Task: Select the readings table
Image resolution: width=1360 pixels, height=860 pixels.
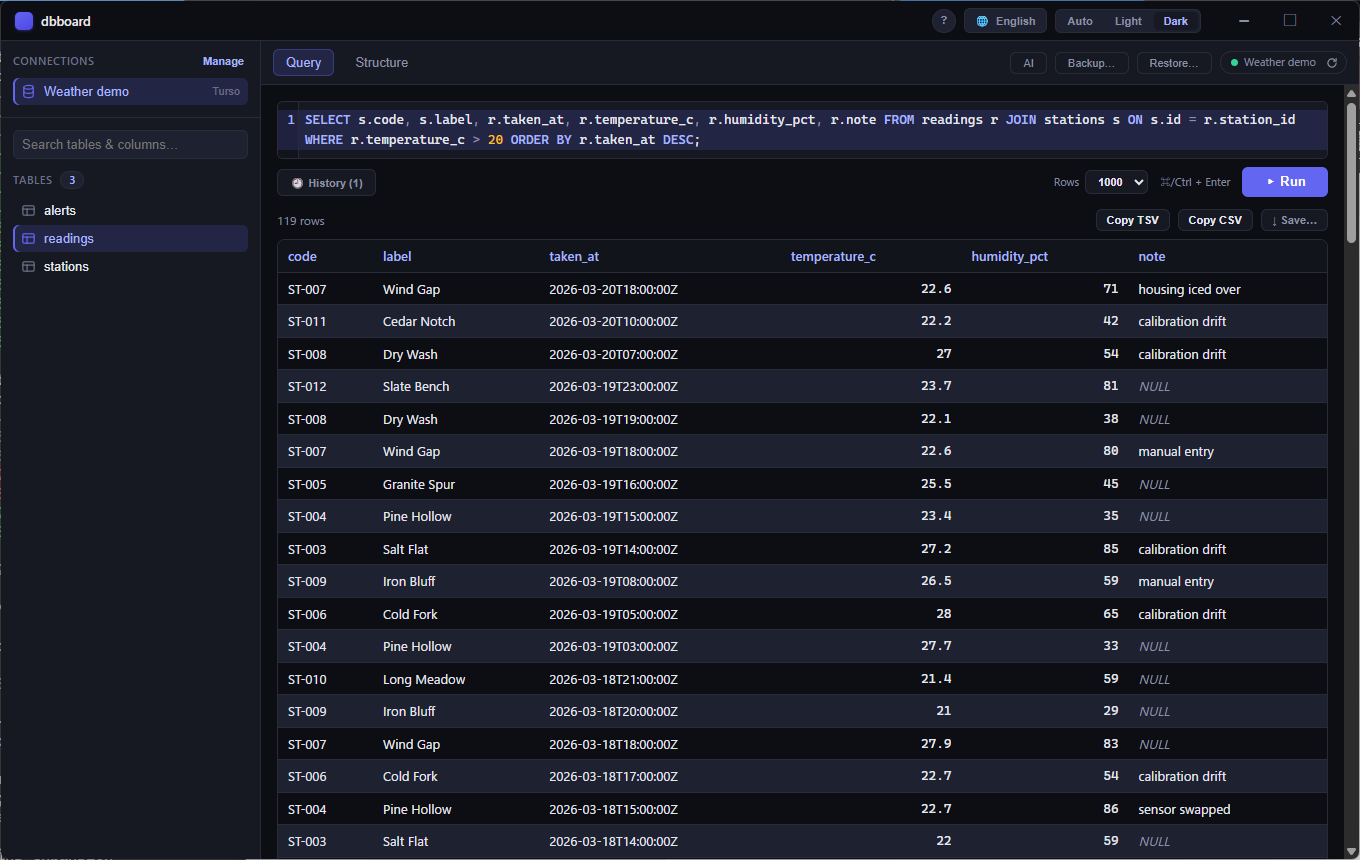Action: pos(130,239)
